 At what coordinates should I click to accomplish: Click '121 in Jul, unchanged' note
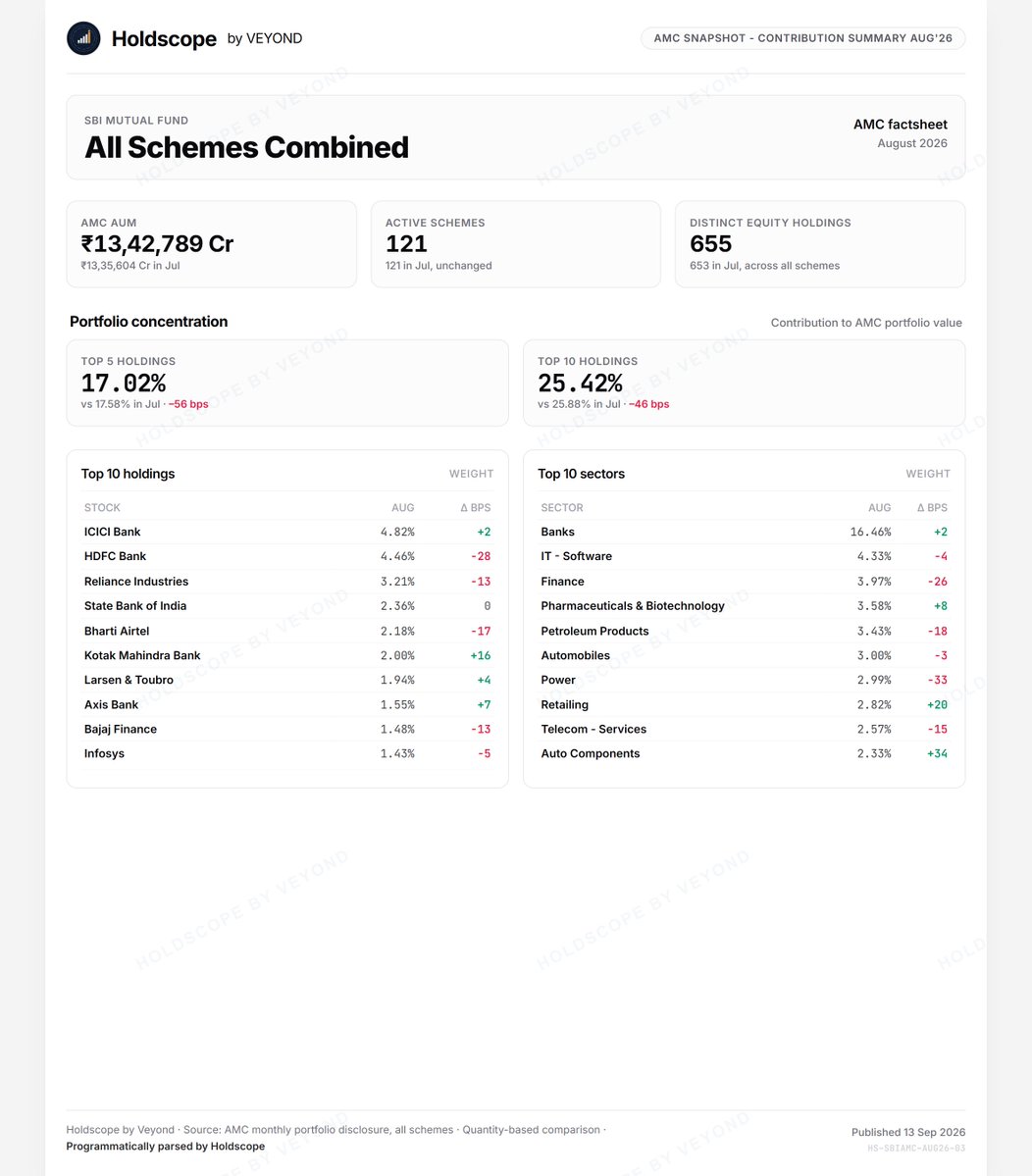tap(439, 266)
